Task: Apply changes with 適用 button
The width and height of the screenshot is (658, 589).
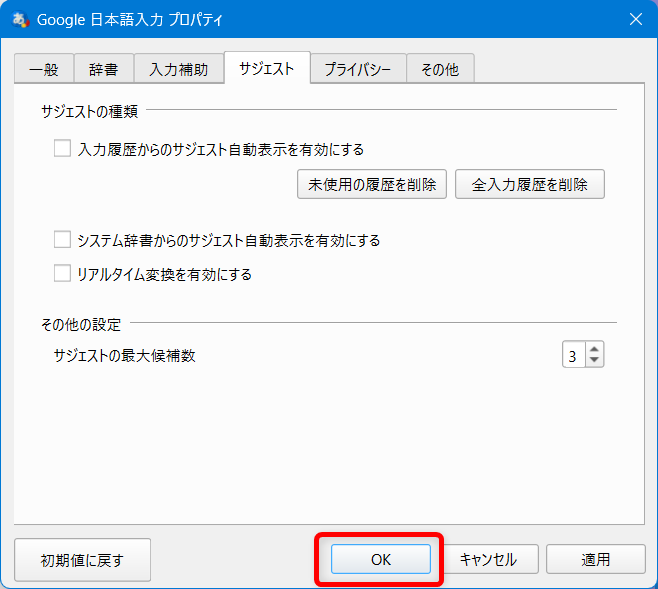Action: pyautogui.click(x=595, y=559)
